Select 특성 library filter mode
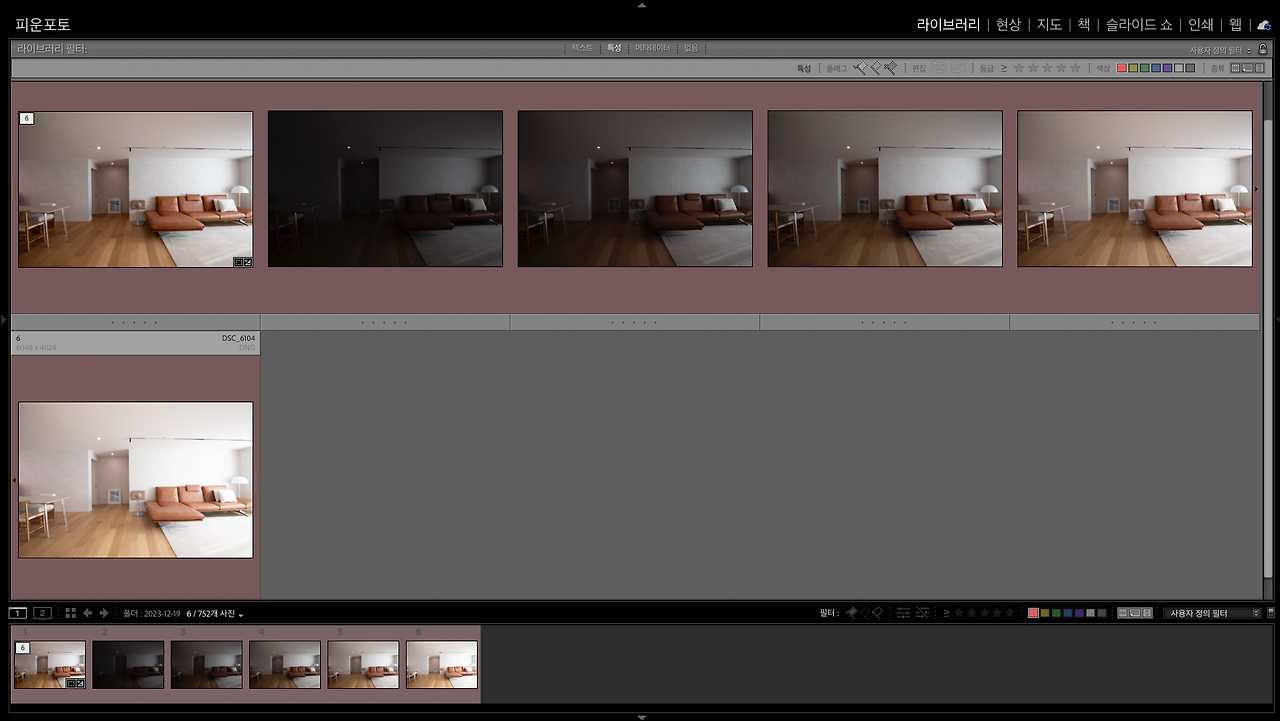This screenshot has width=1280, height=721. click(x=614, y=48)
